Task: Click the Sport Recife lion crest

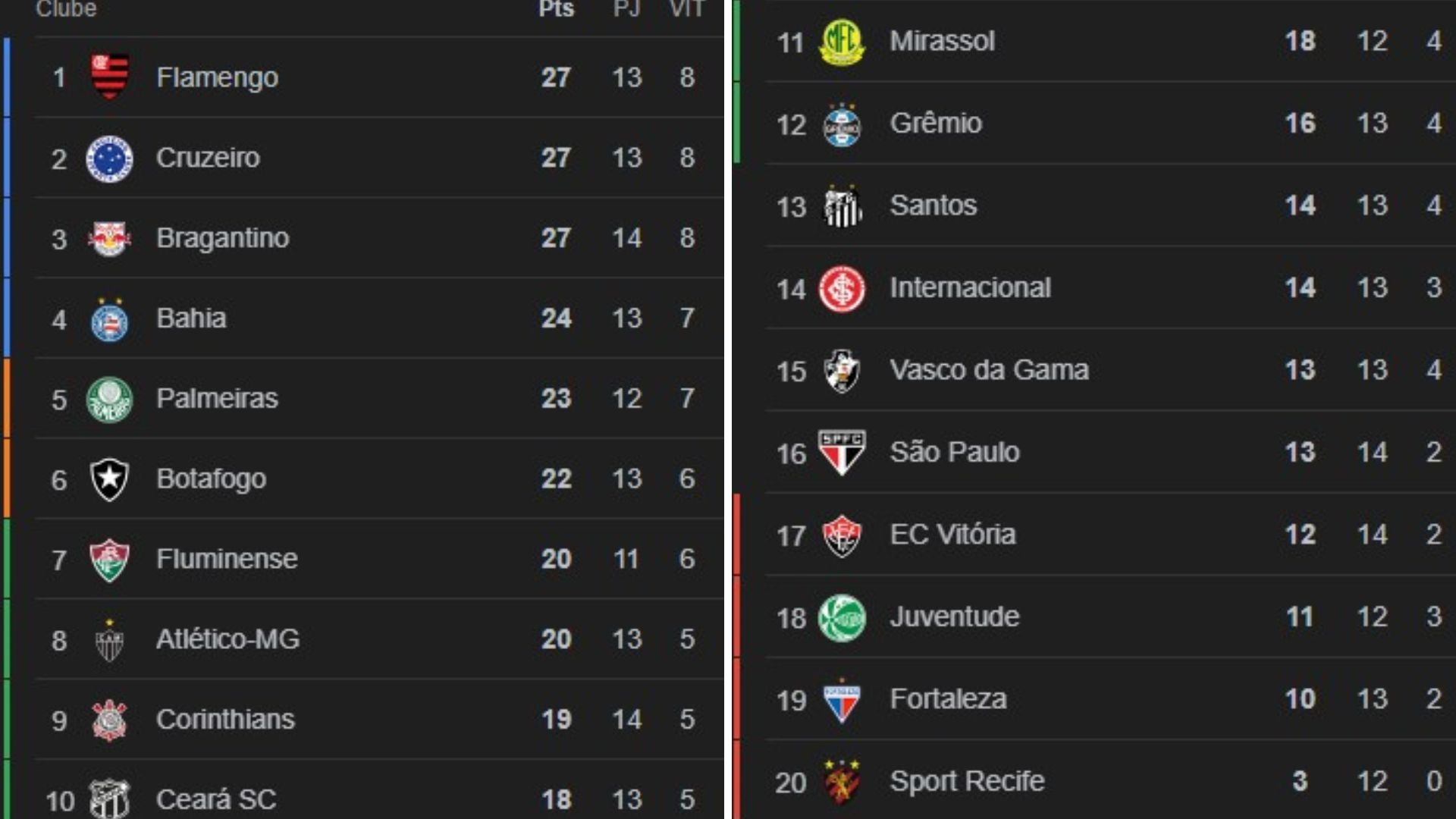Action: tap(842, 781)
